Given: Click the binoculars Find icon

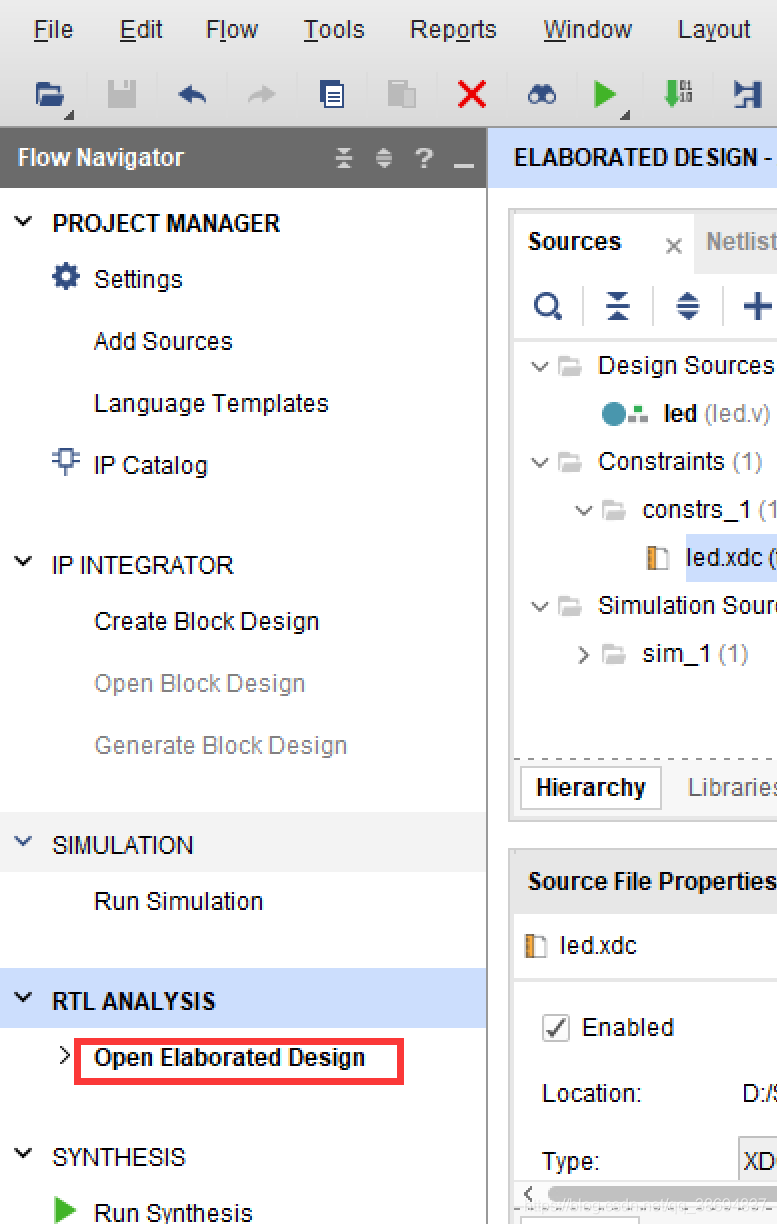Looking at the screenshot, I should click(541, 95).
